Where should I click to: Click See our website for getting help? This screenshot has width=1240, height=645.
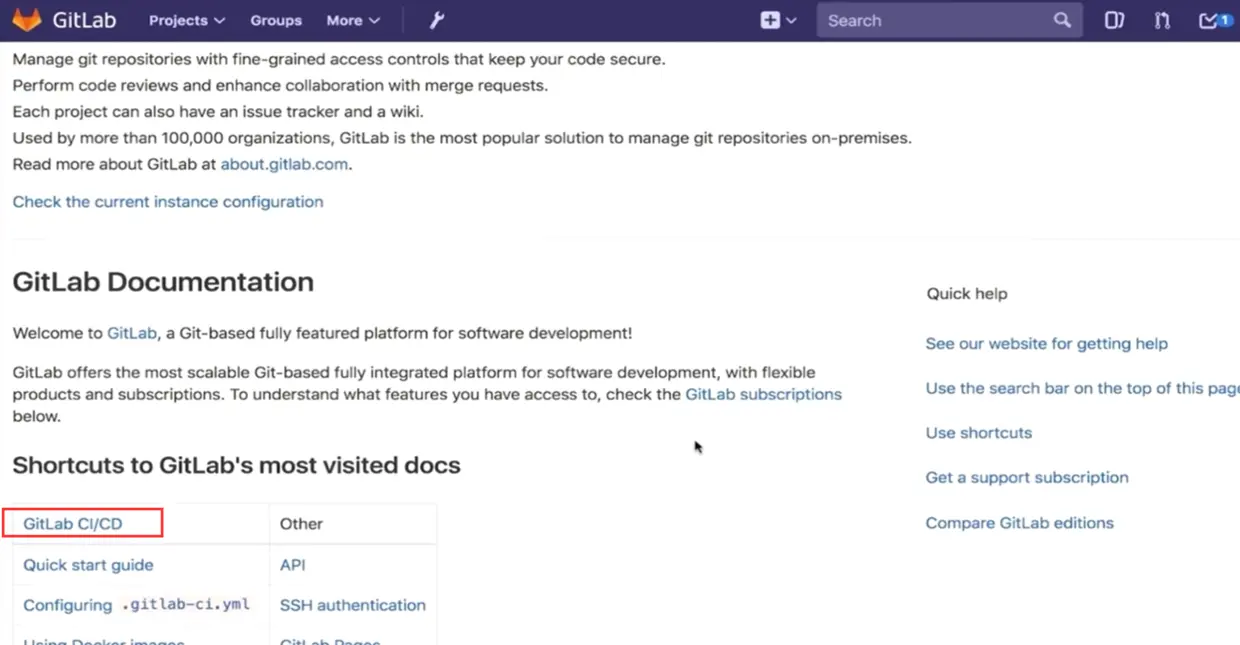(x=1047, y=343)
